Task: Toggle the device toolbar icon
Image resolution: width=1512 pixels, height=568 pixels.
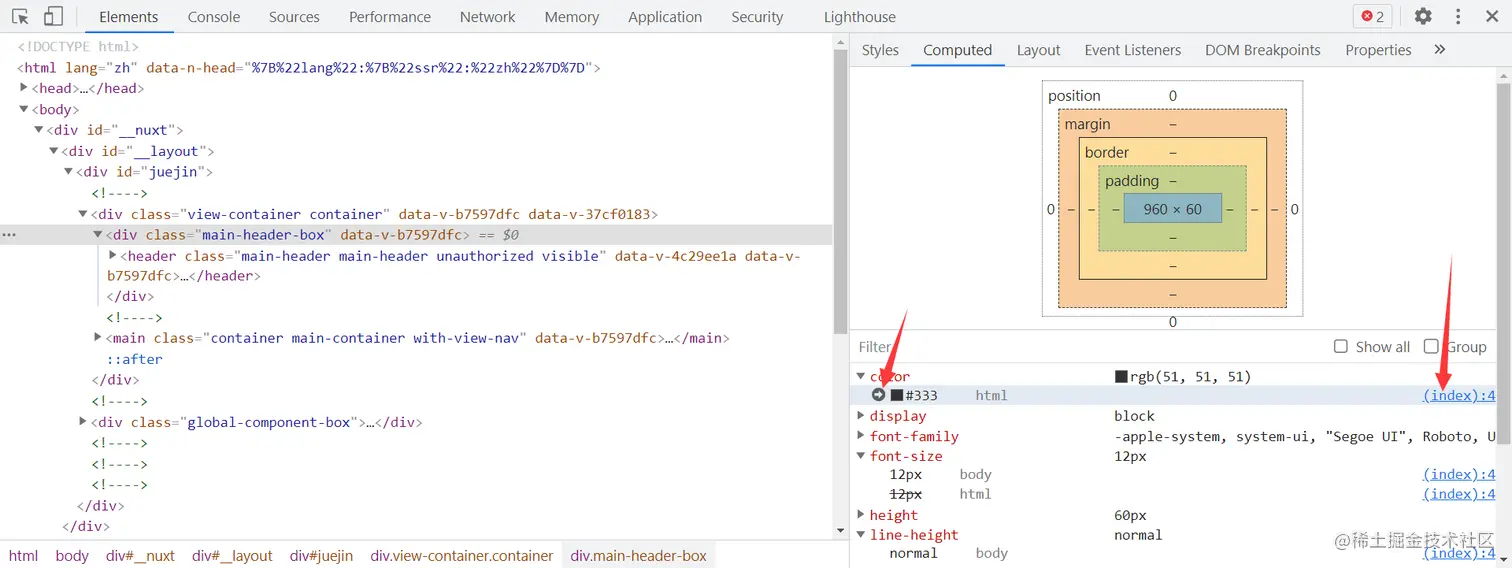Action: click(53, 17)
